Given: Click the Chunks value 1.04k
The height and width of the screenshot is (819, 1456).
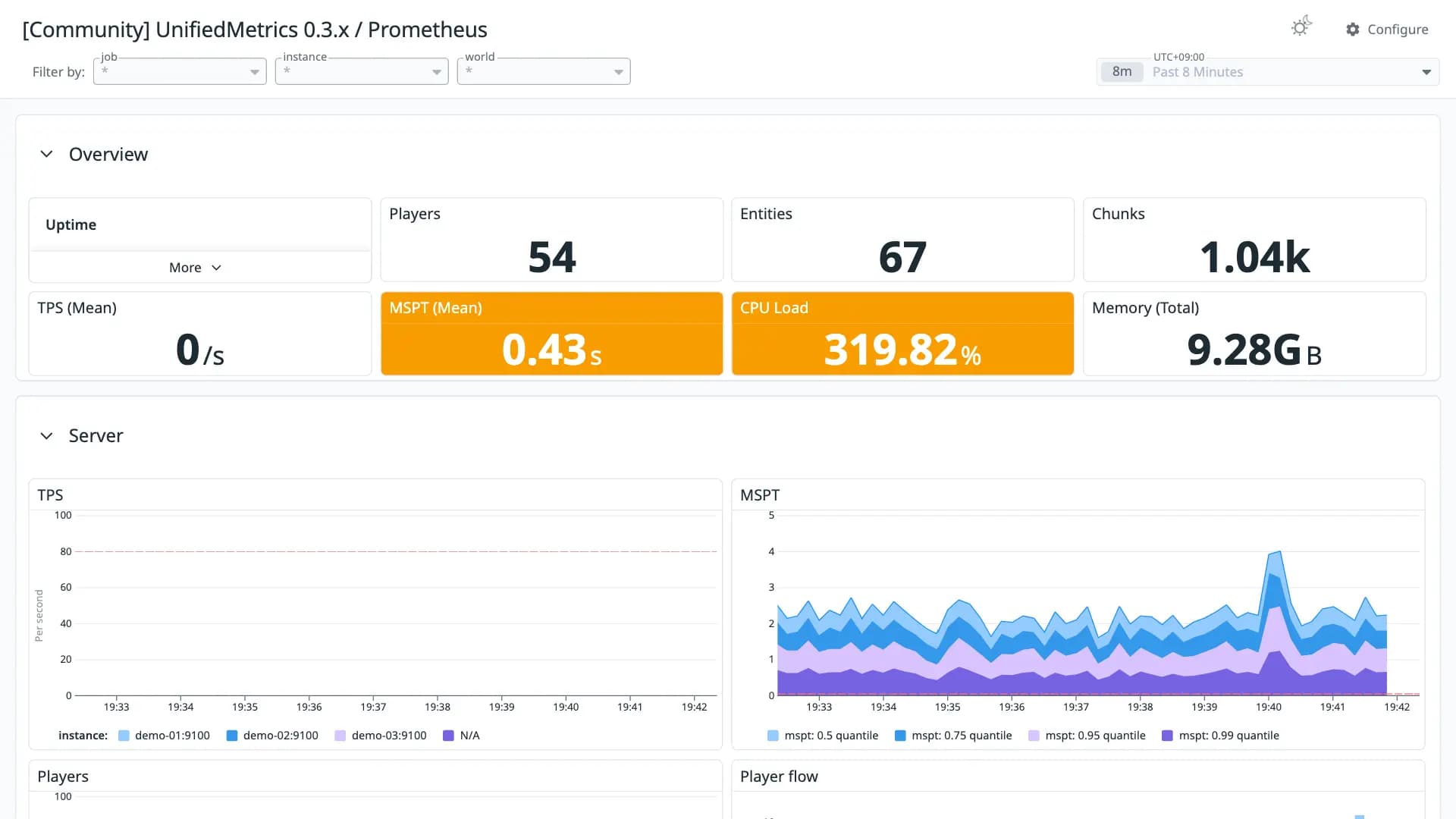Looking at the screenshot, I should pos(1254,256).
